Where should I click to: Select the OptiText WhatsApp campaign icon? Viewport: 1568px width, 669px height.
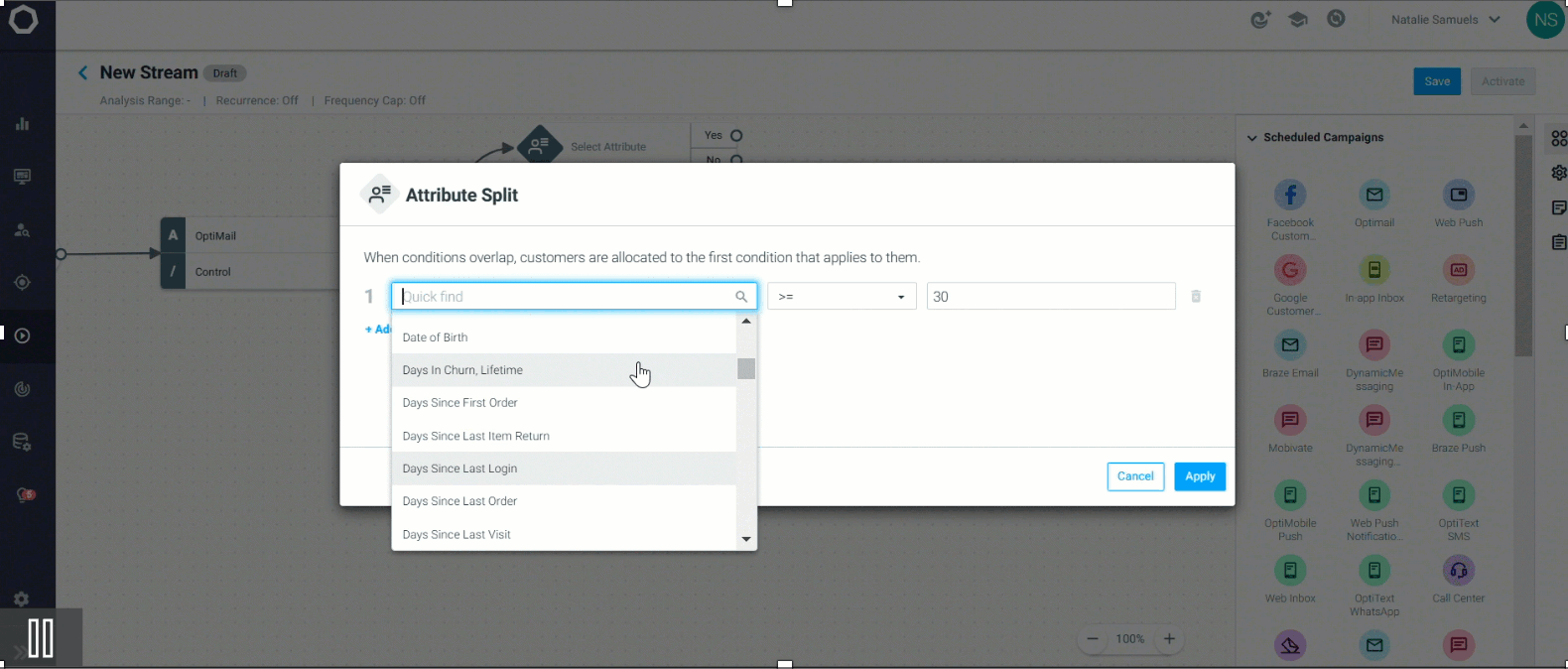[1374, 571]
